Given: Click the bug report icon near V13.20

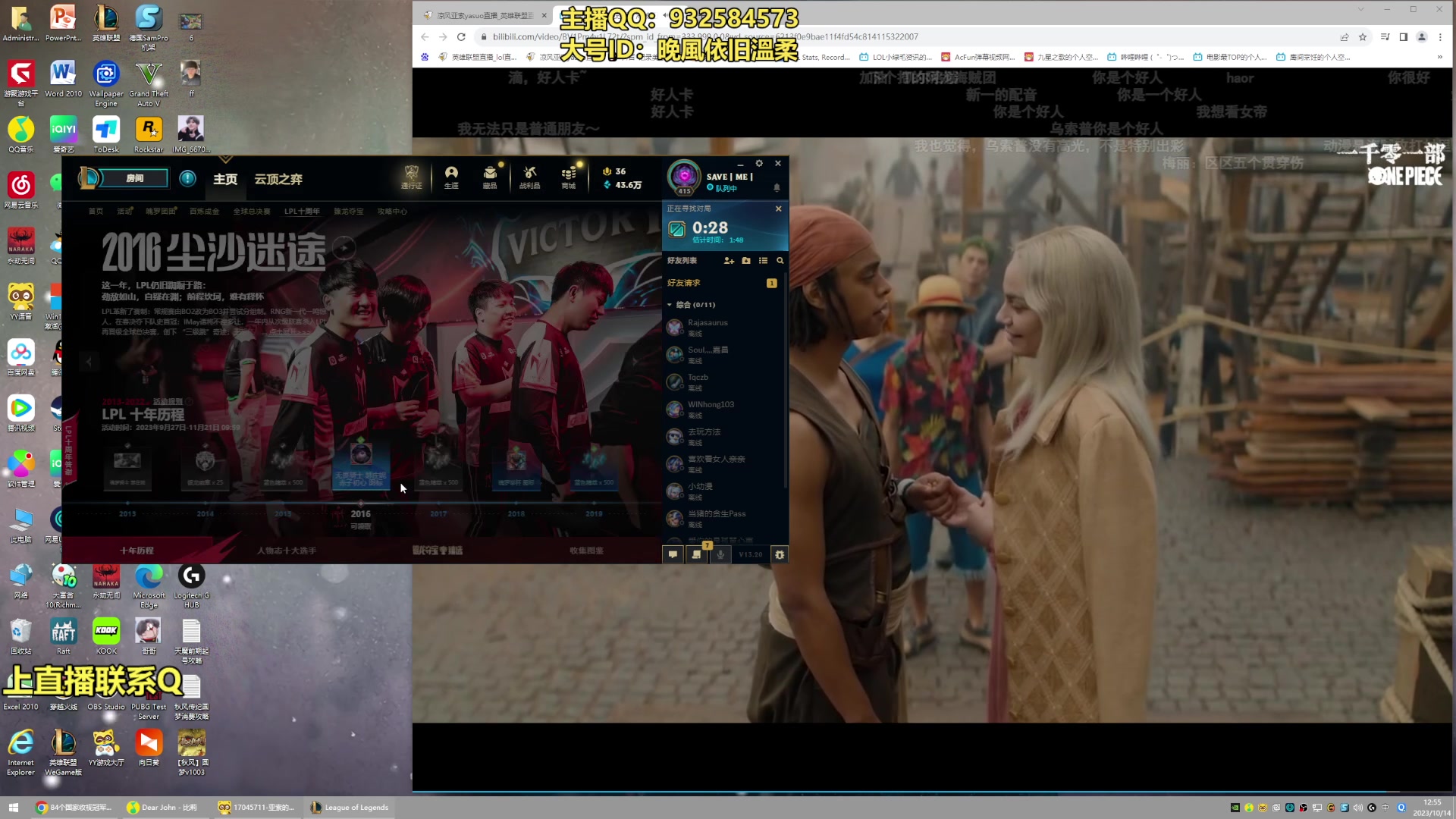Looking at the screenshot, I should click(x=780, y=554).
